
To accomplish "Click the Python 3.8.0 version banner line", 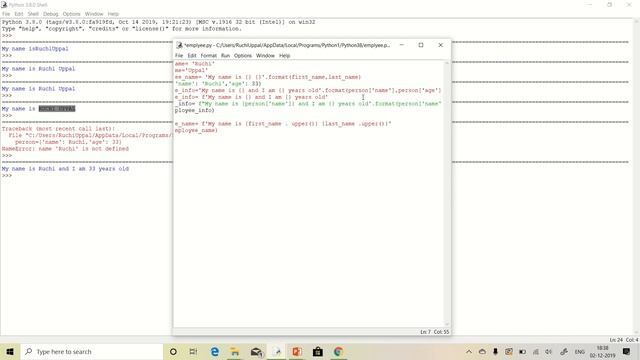I will (158, 22).
